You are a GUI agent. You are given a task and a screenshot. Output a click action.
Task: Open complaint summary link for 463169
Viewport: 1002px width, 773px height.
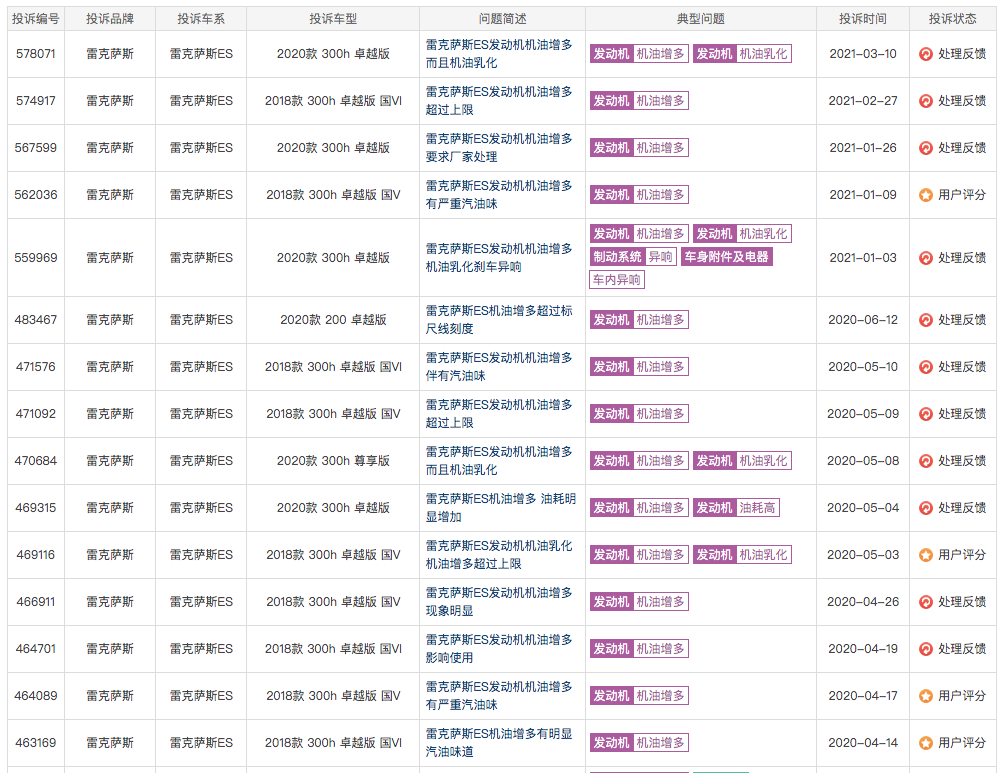pyautogui.click(x=499, y=742)
